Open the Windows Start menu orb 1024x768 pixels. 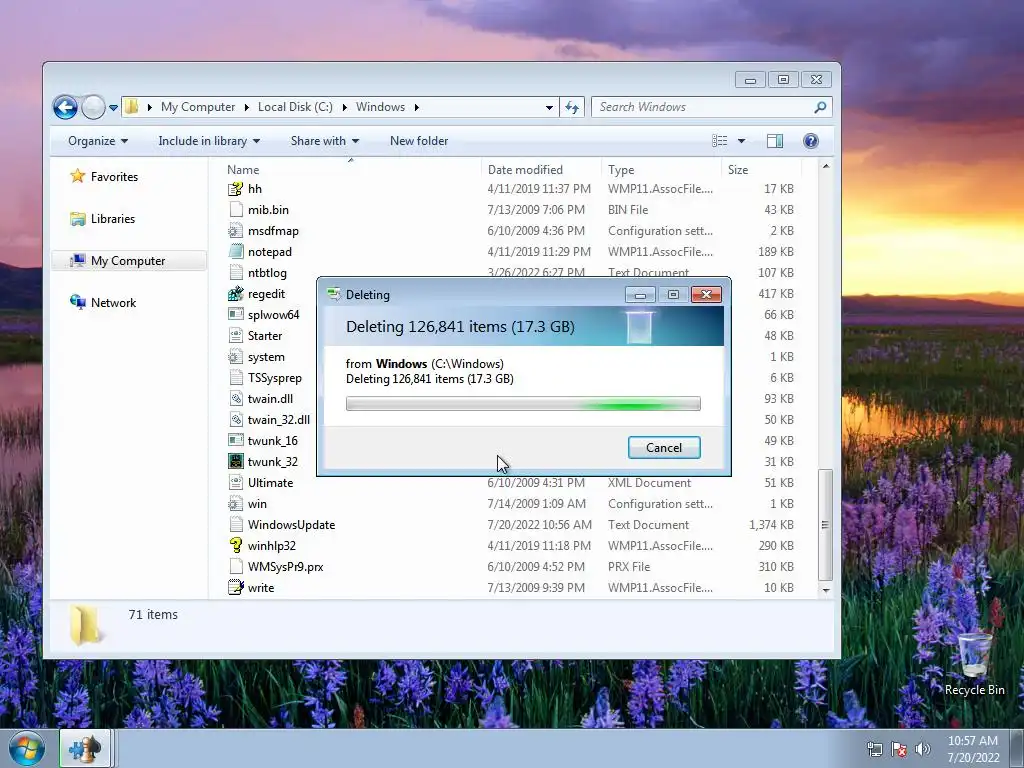point(27,749)
